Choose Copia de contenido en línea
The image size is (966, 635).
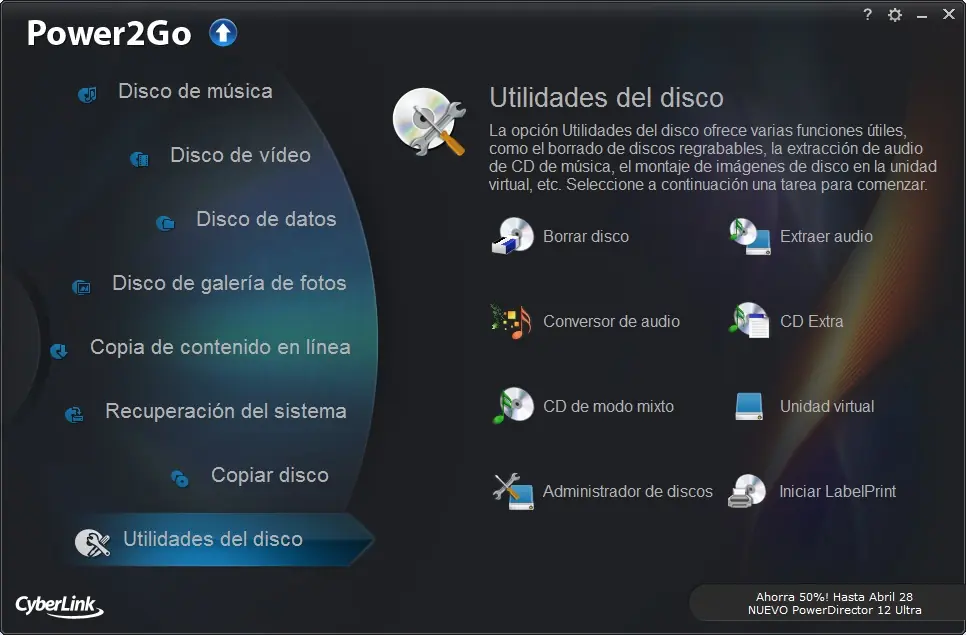point(221,347)
